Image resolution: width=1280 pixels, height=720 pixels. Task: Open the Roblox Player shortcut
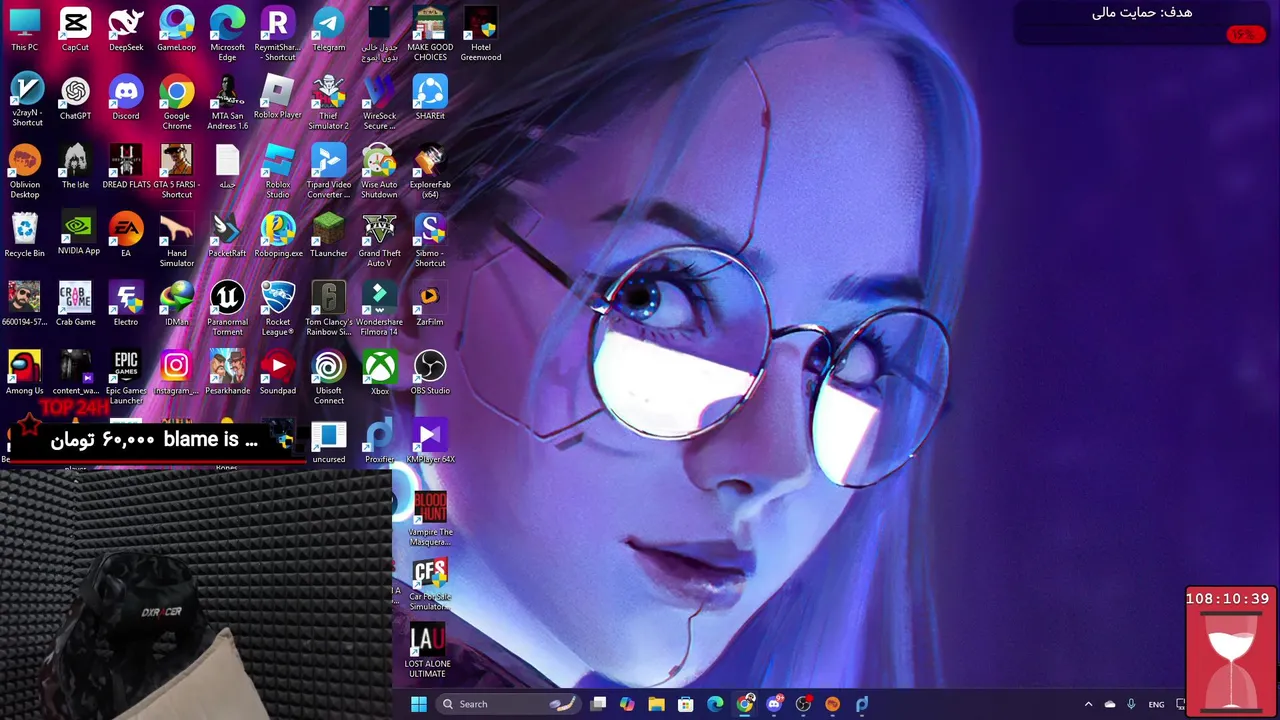[278, 97]
